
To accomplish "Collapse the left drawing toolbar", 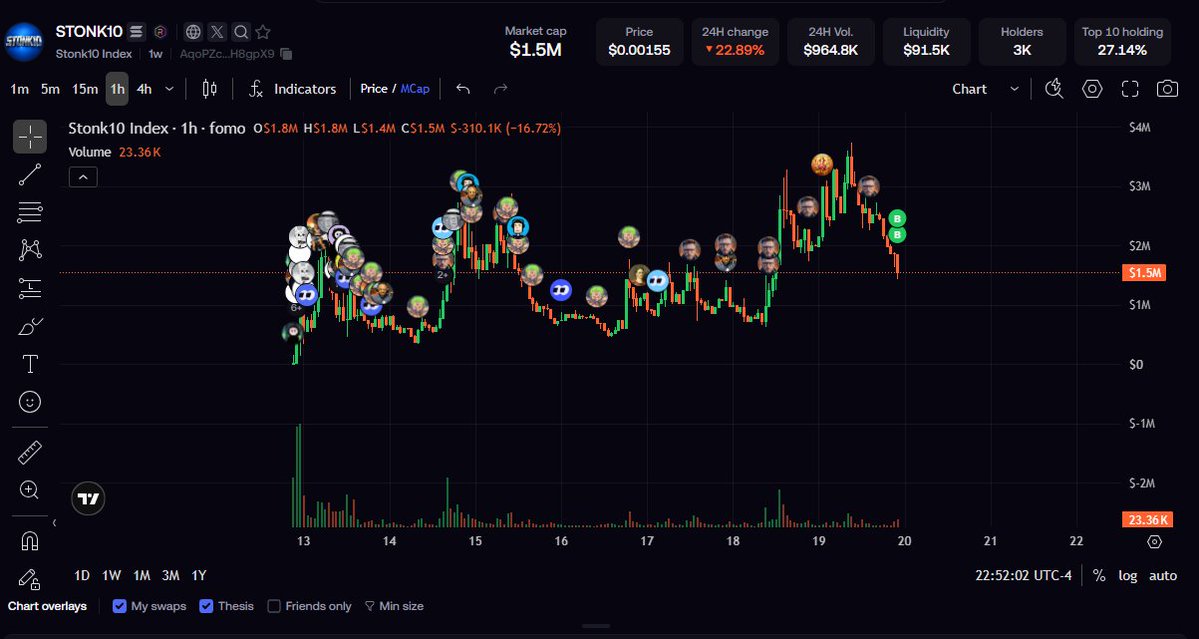I will pyautogui.click(x=54, y=523).
